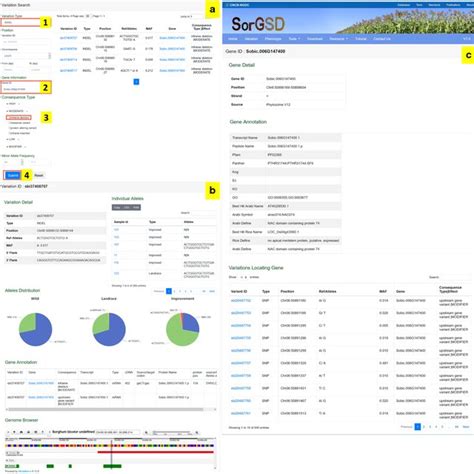Click Next in Variations Locating Gene pagination
Screen dimensions: 474x474
[x=466, y=427]
